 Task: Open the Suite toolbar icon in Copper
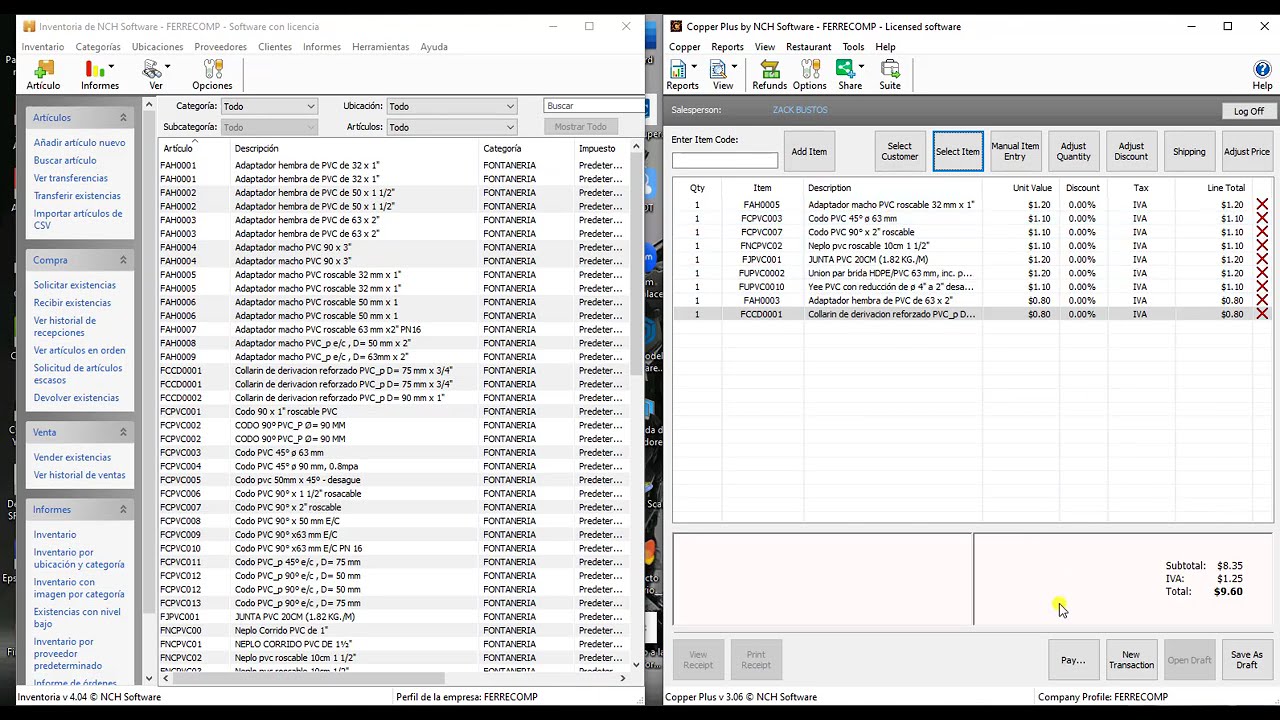(890, 75)
